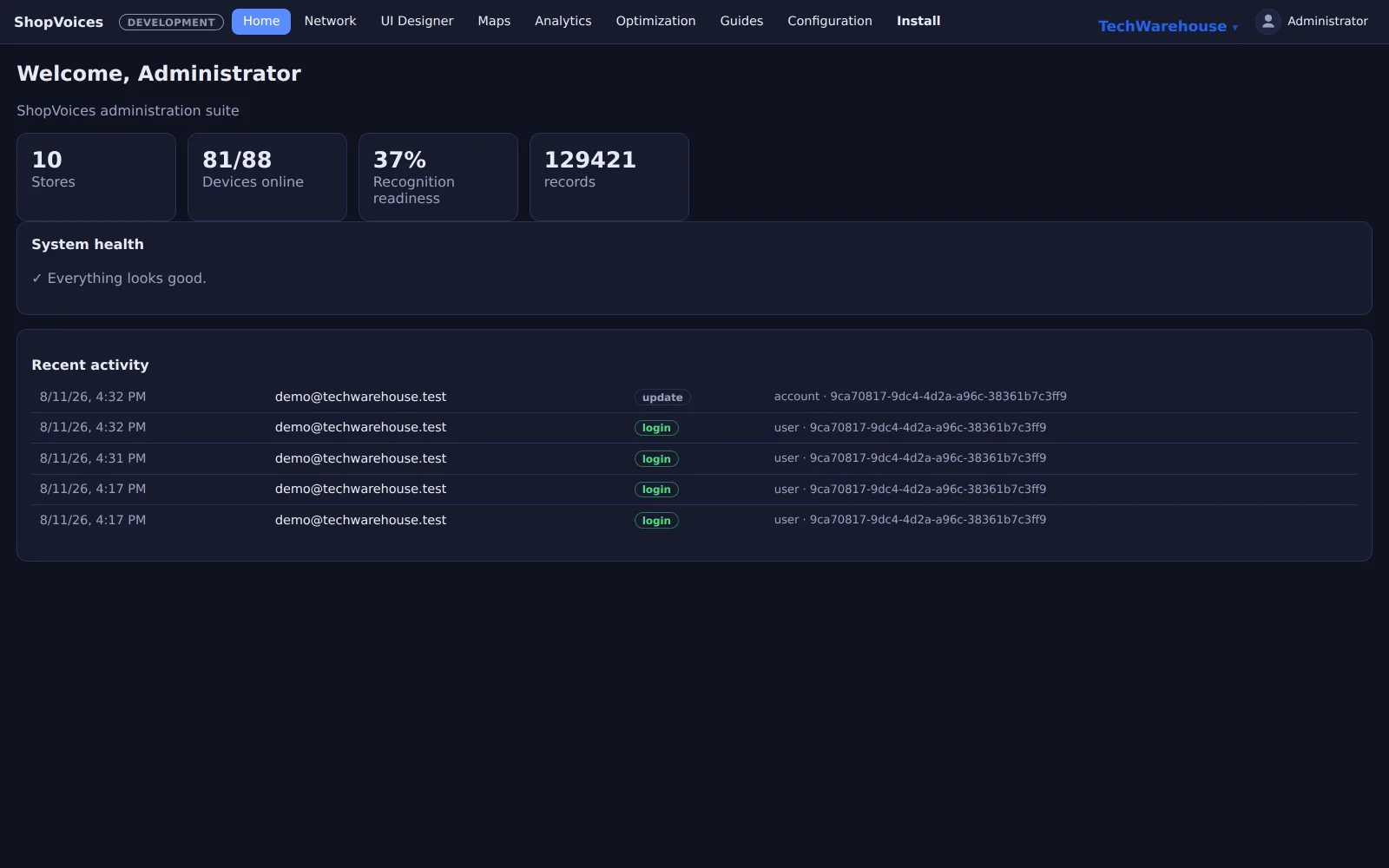Screen dimensions: 1389x868
Task: Open the Configuration page
Action: 830,21
